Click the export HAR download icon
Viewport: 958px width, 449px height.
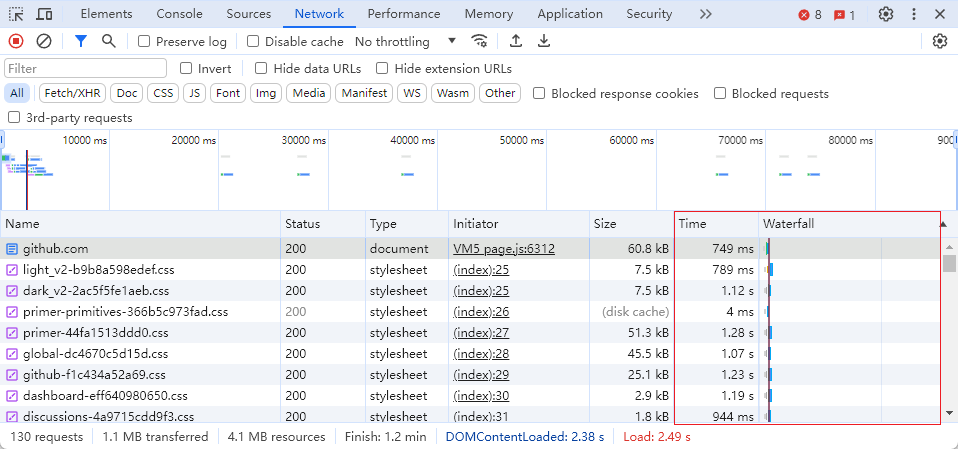544,41
